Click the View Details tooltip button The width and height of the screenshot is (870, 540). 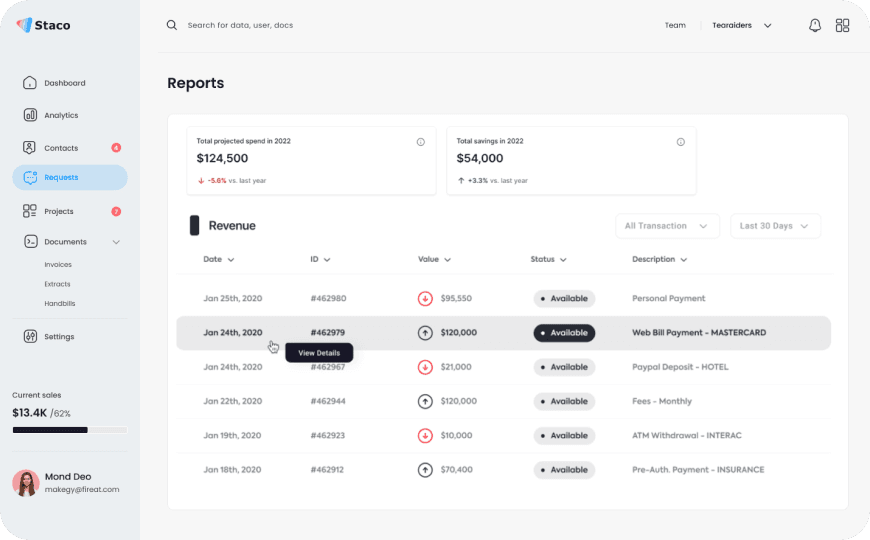[319, 353]
